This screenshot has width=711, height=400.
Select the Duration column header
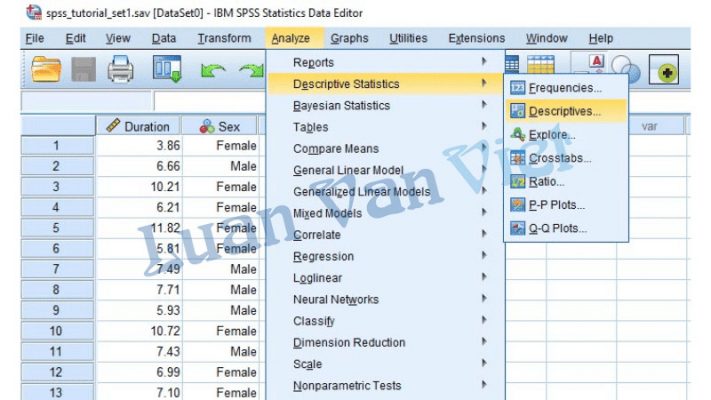click(139, 126)
